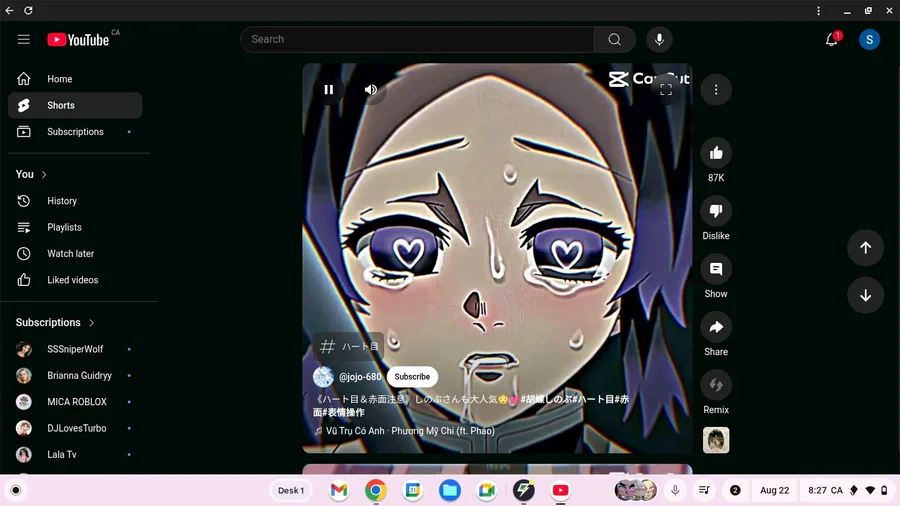Image resolution: width=900 pixels, height=506 pixels.
Task: Click the shelf microphone icon
Action: pyautogui.click(x=675, y=490)
